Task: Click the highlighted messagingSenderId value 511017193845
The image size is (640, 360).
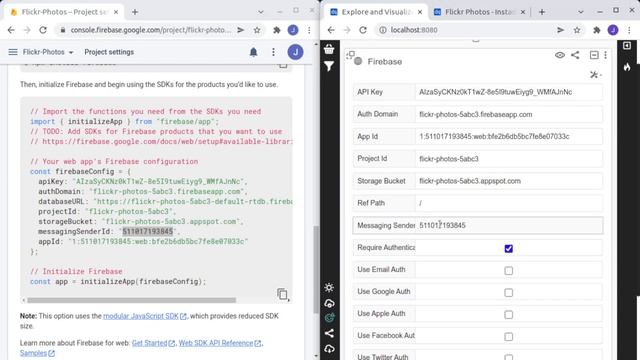Action: (148, 231)
